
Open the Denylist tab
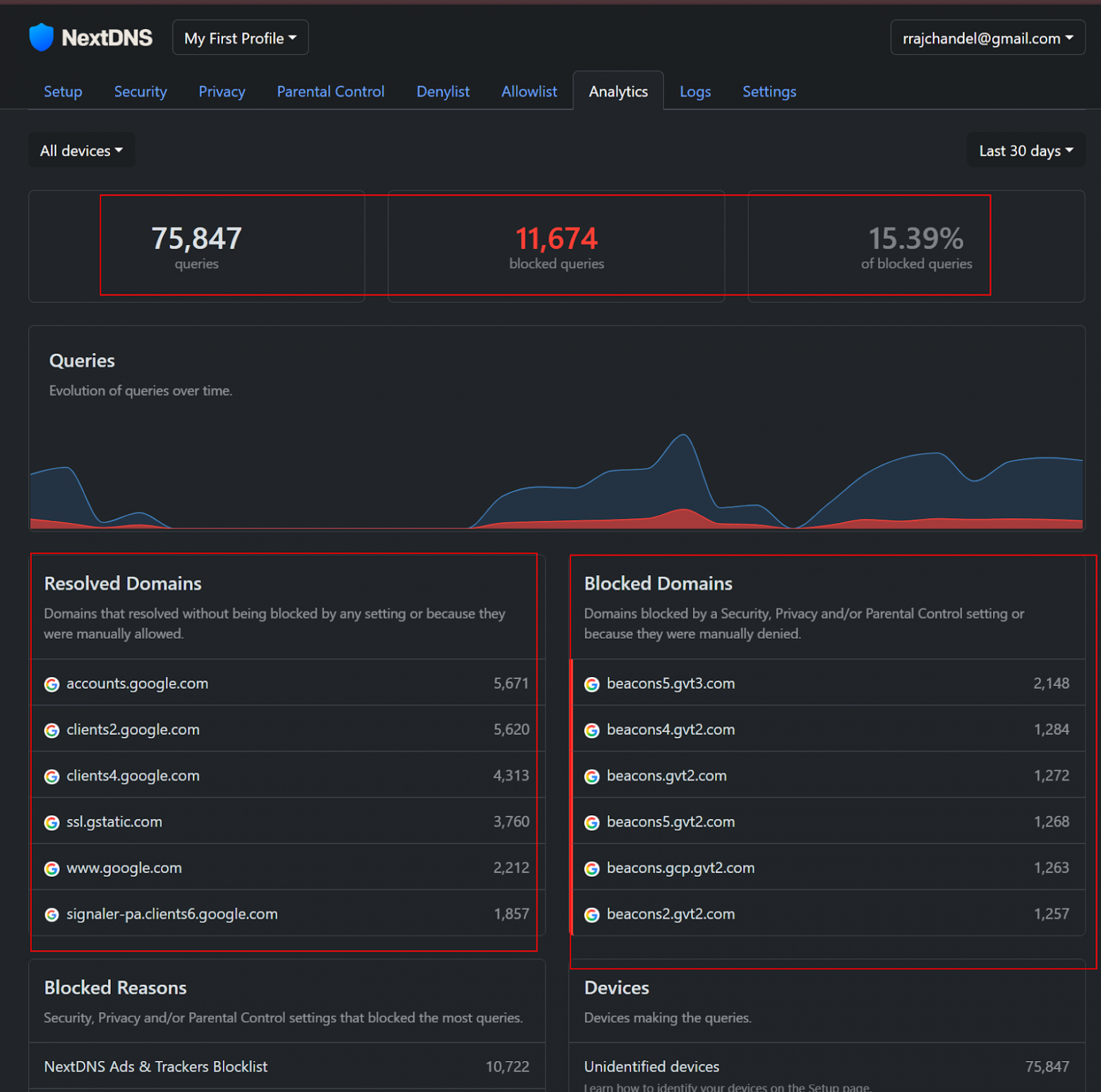click(443, 91)
